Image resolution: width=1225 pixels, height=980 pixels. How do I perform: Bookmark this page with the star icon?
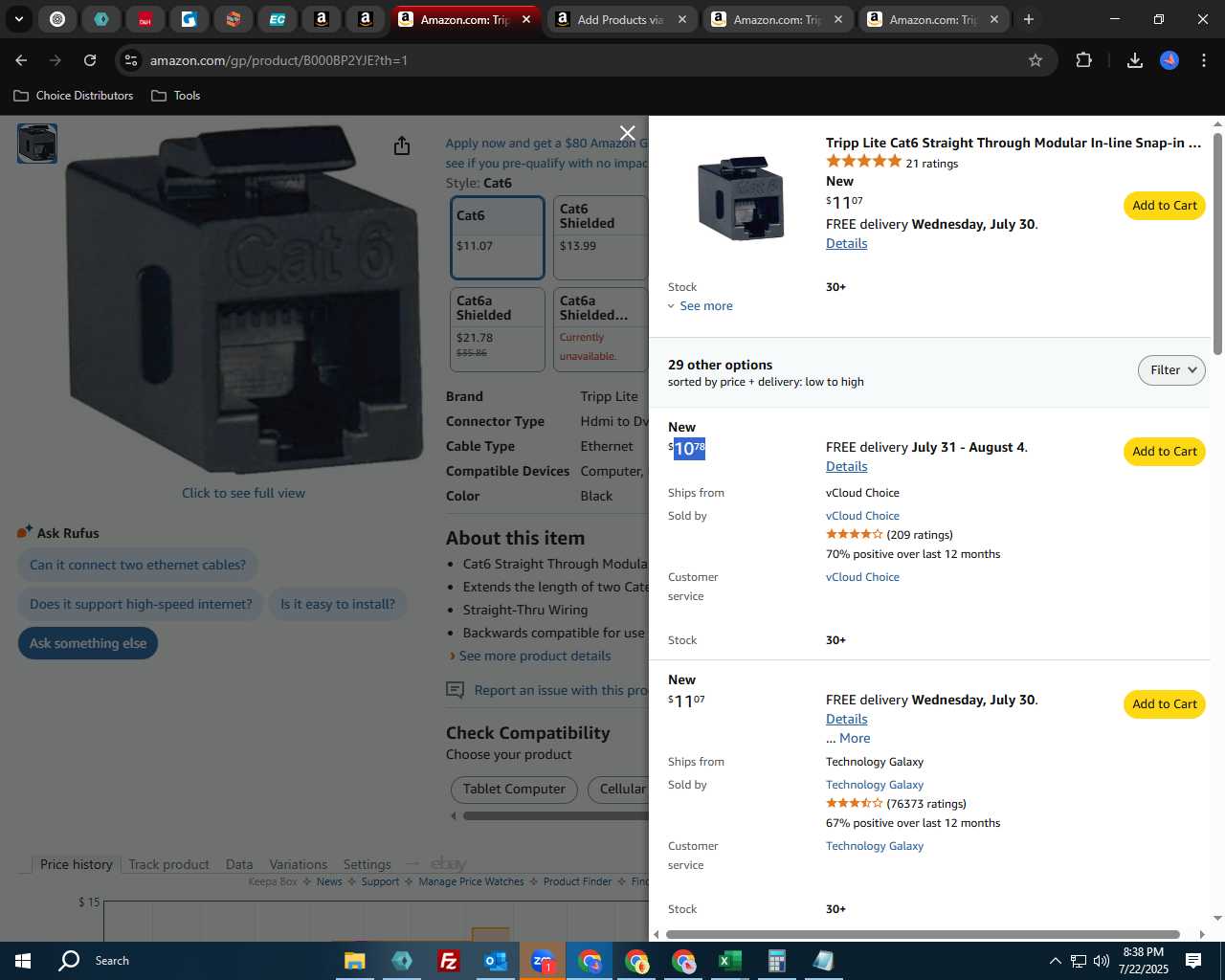[1035, 60]
